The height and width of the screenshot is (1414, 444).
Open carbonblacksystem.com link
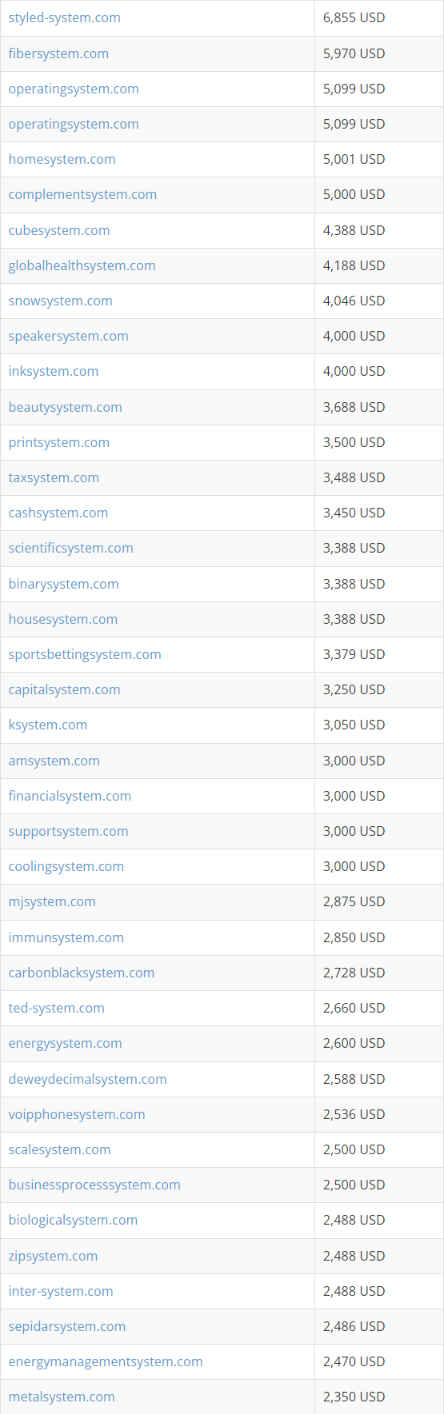click(x=81, y=972)
